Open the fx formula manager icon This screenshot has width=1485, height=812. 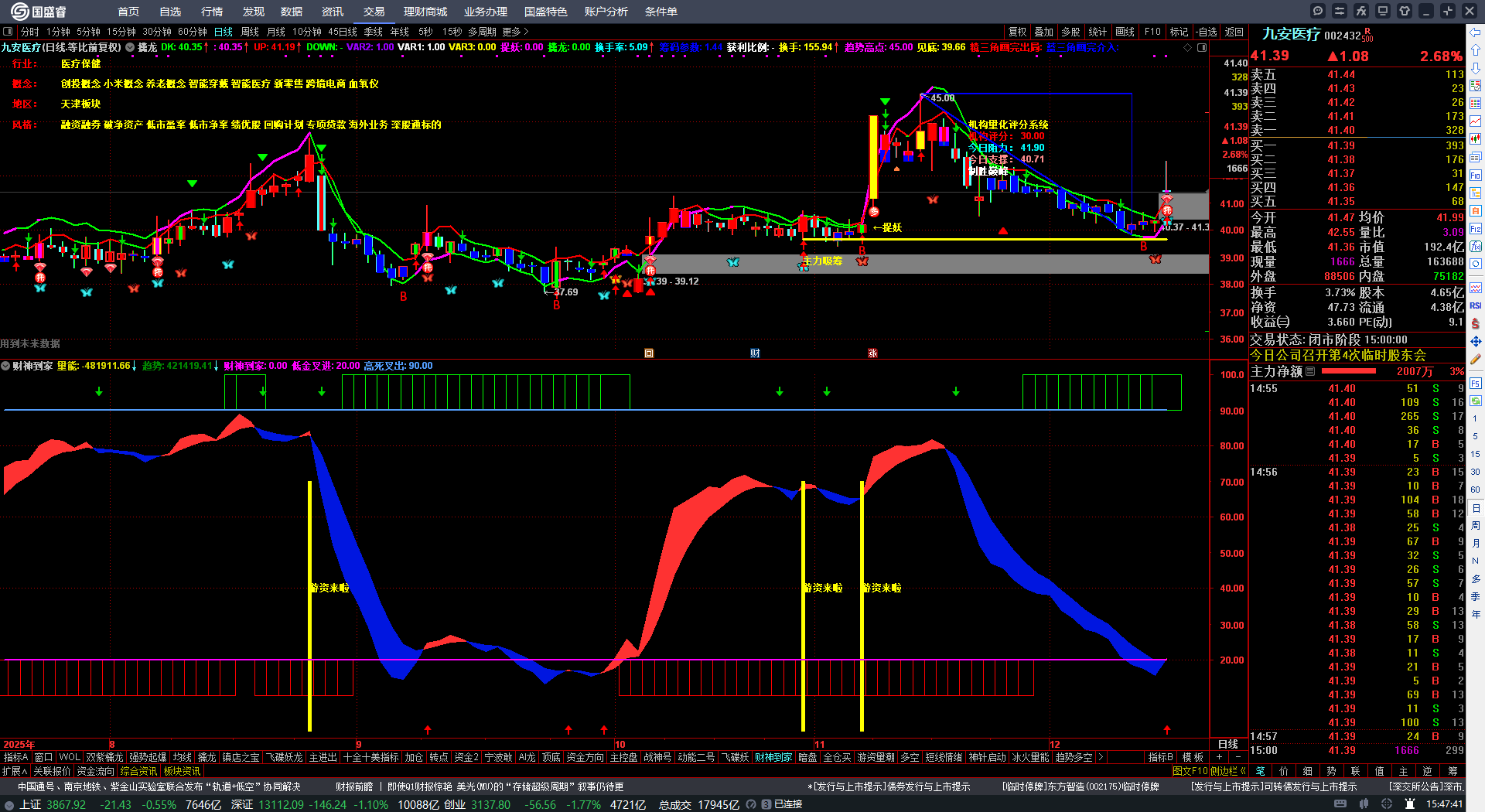[x=1361, y=11]
